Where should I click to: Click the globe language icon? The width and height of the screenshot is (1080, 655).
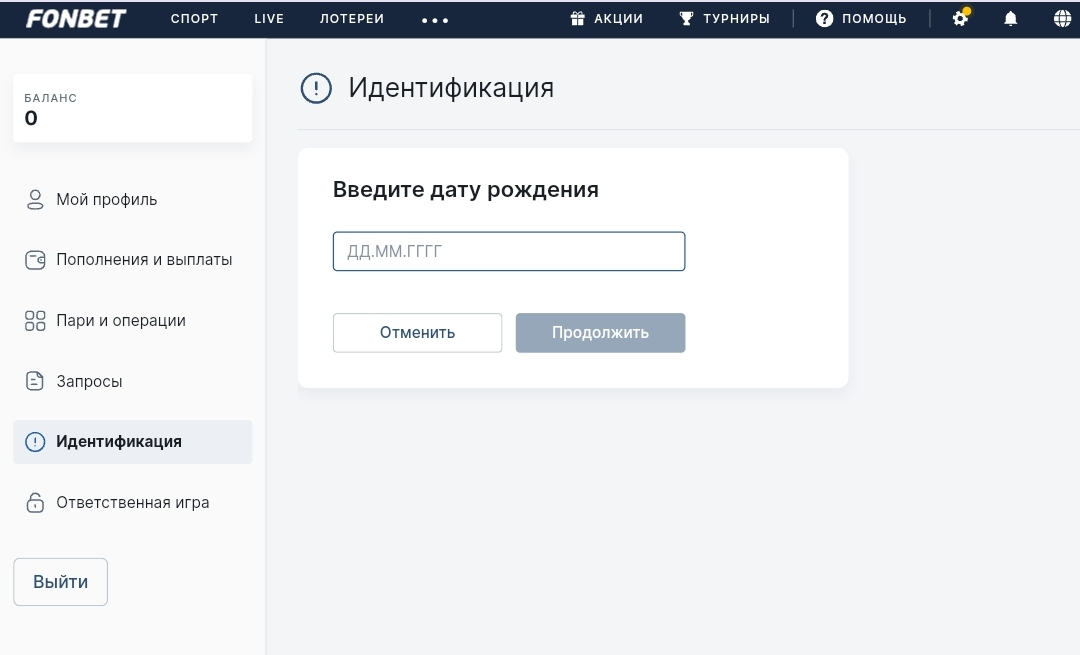(x=1062, y=19)
